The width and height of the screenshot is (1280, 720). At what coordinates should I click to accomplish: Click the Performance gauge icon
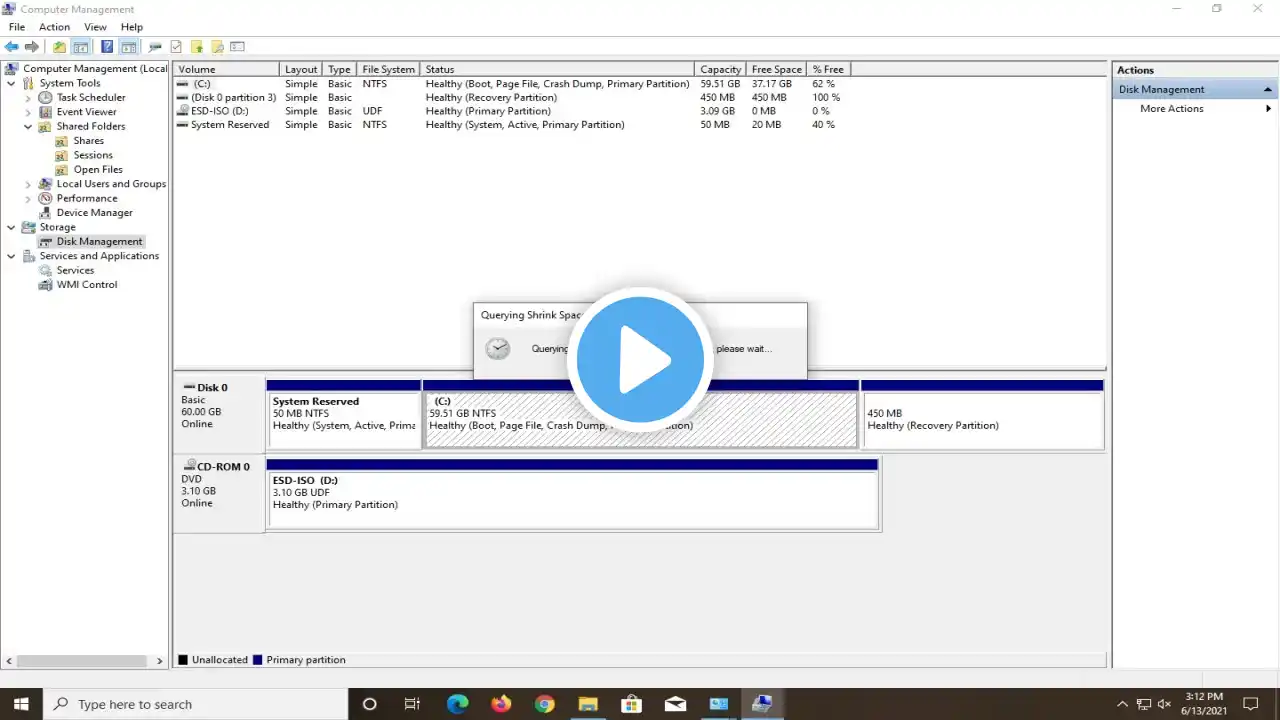tap(45, 198)
